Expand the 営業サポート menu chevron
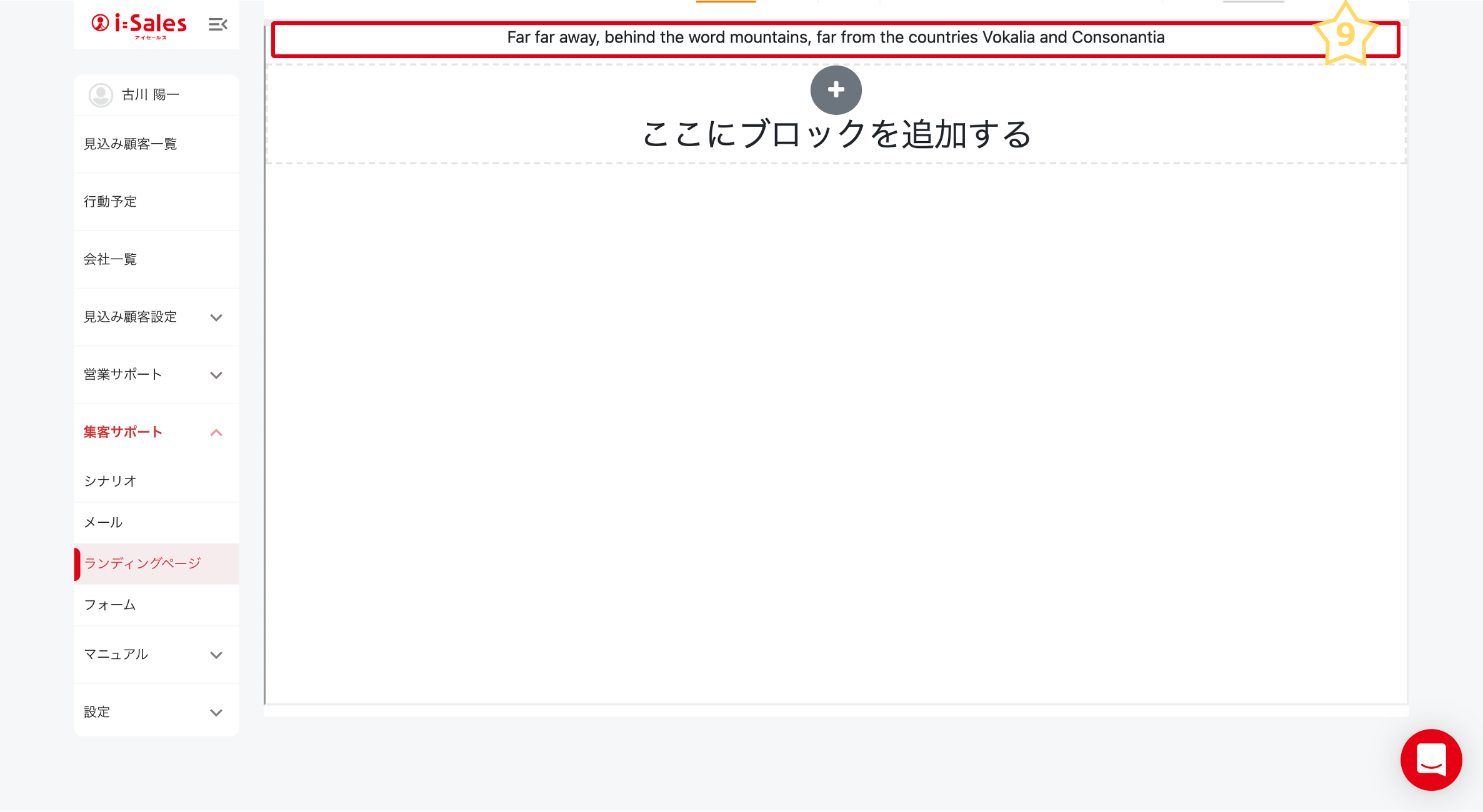Image resolution: width=1483 pixels, height=812 pixels. pyautogui.click(x=216, y=375)
